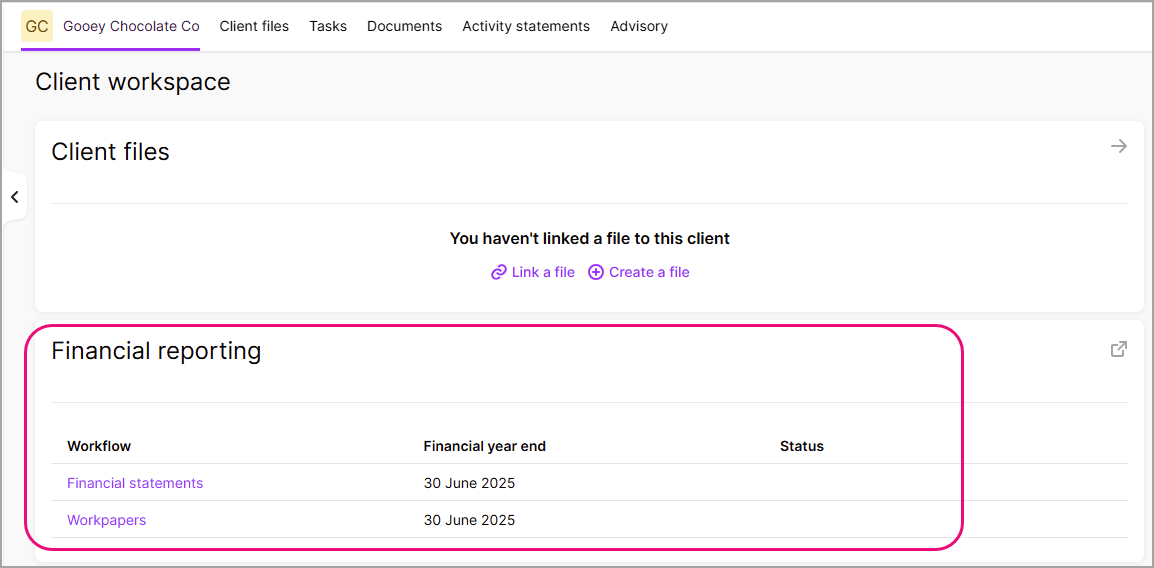Viewport: 1154px width, 568px height.
Task: Click the chain icon beside Link a file
Action: (x=498, y=272)
